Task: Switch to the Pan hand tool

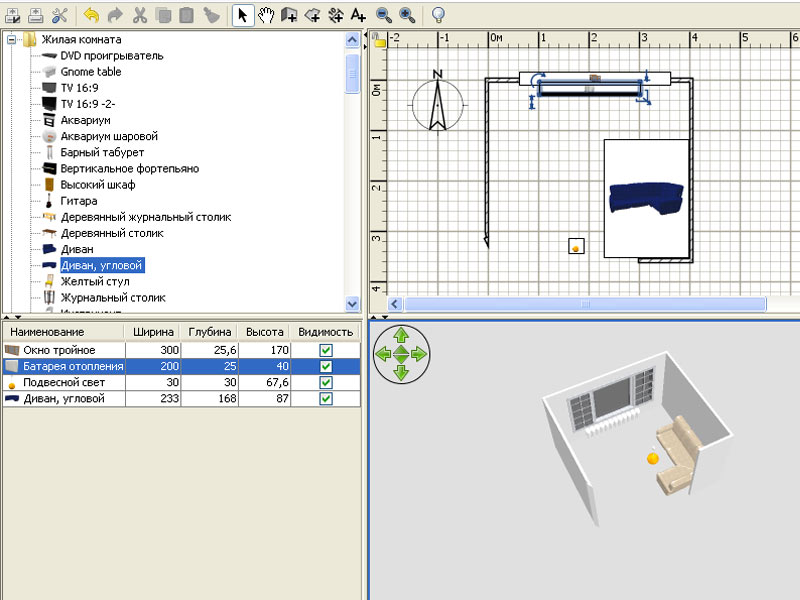Action: (265, 15)
